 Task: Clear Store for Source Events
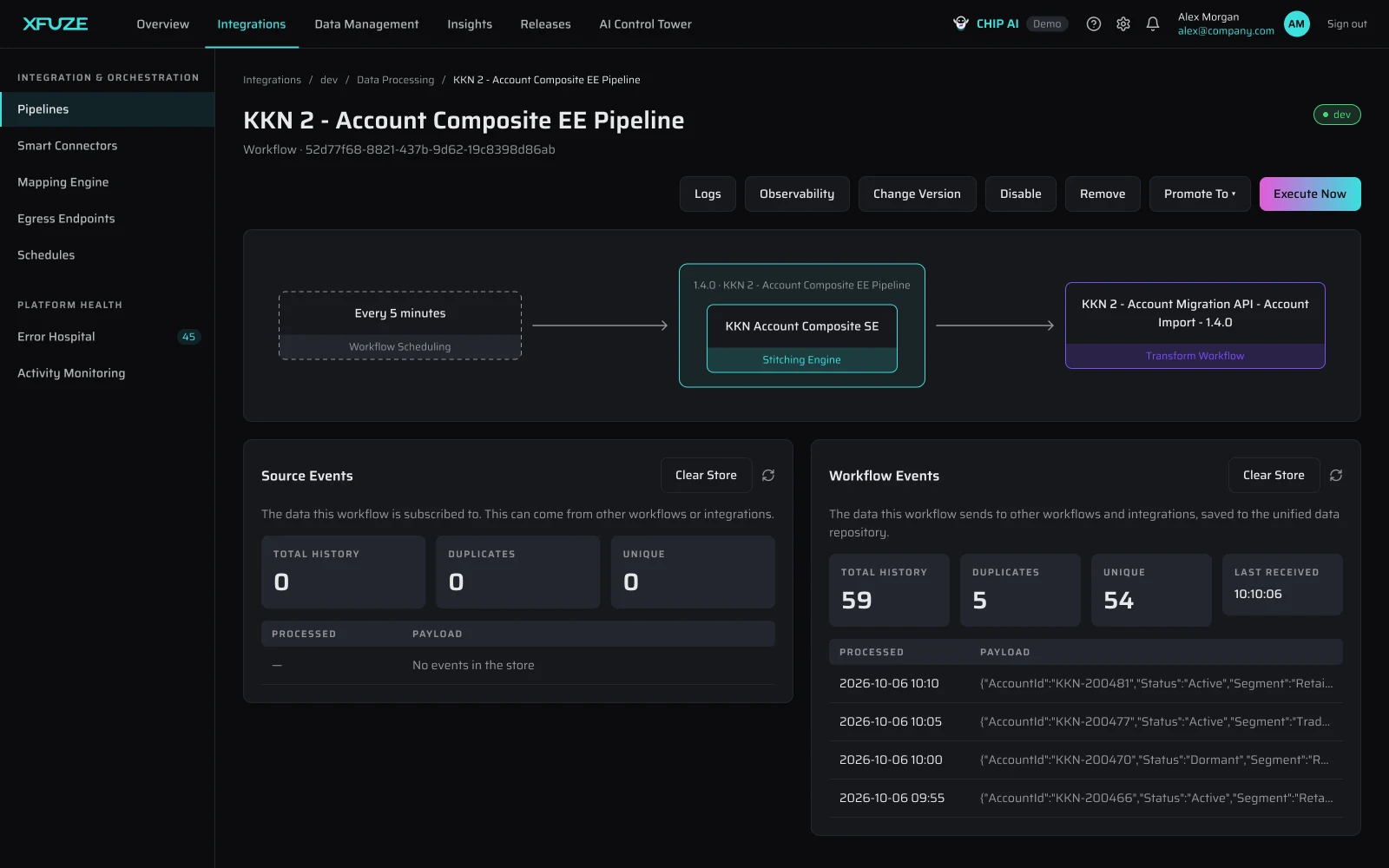(x=706, y=475)
